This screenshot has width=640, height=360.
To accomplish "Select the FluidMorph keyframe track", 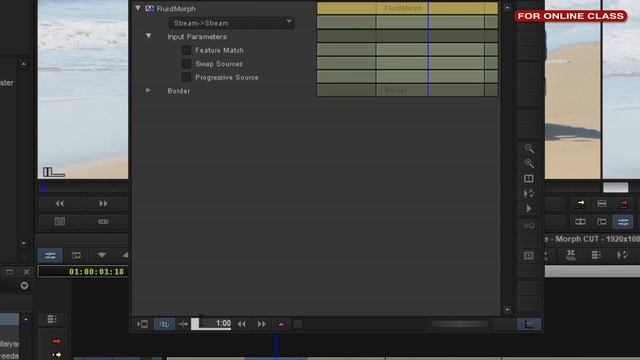I will click(407, 8).
